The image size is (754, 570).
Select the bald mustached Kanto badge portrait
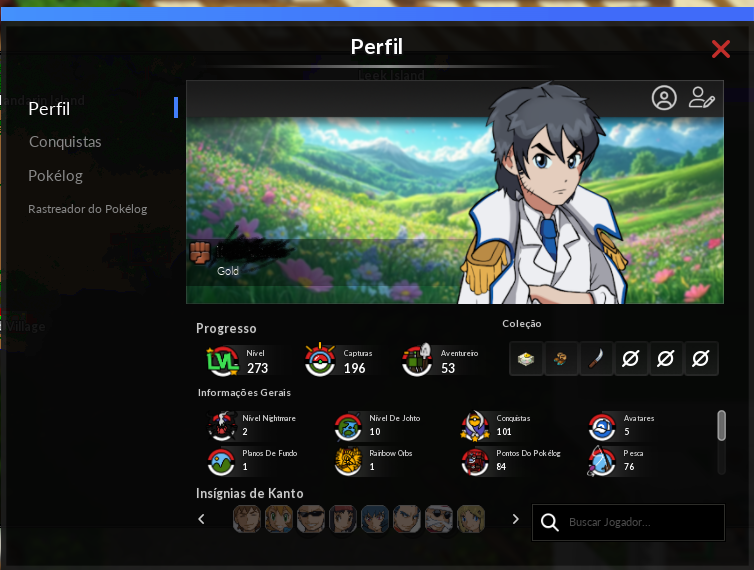point(439,519)
